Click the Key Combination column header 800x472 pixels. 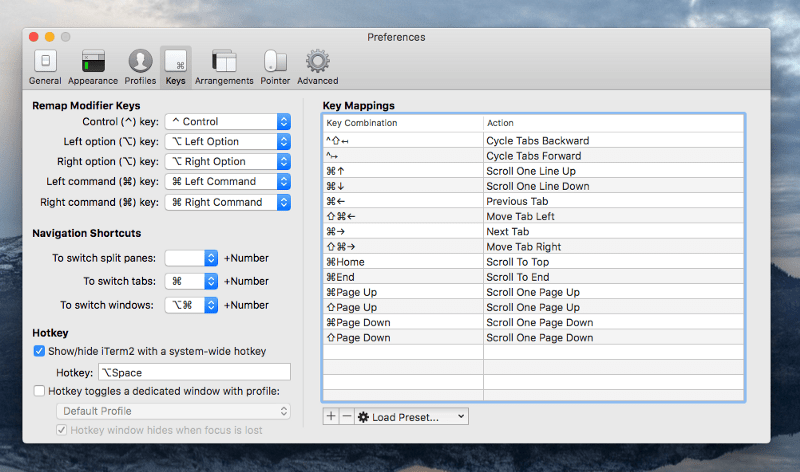pos(403,123)
